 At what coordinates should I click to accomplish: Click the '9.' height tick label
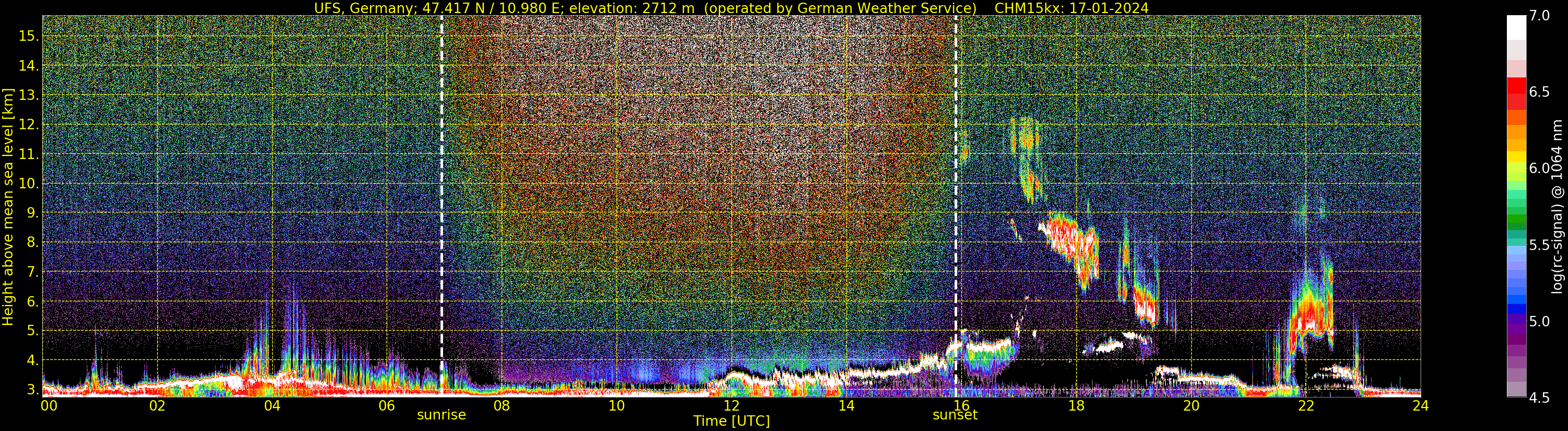pyautogui.click(x=32, y=213)
